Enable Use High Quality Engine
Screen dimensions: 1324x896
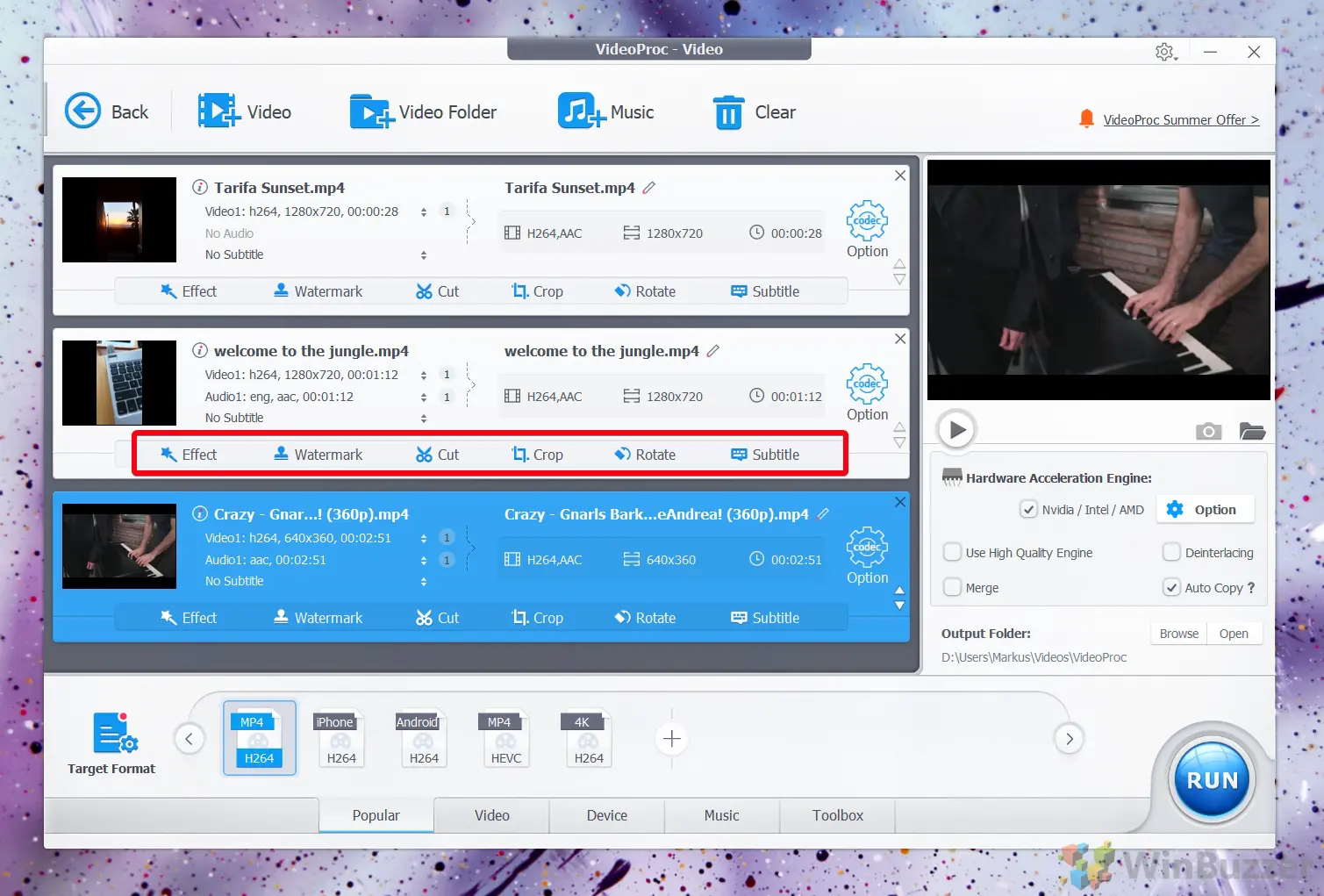[952, 553]
